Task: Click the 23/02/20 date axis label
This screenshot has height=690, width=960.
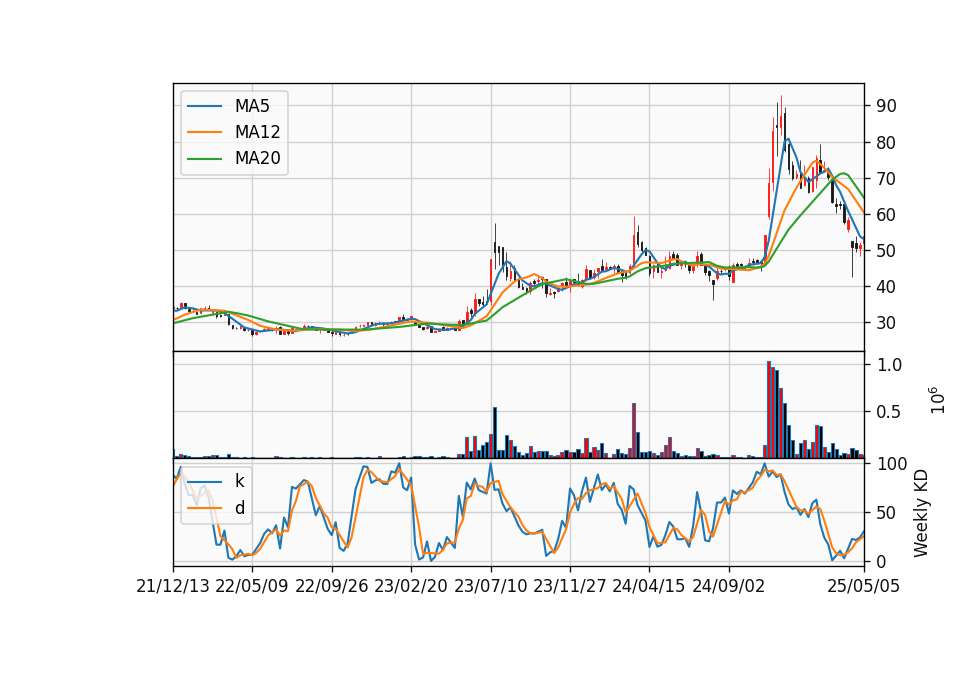Action: (x=411, y=586)
